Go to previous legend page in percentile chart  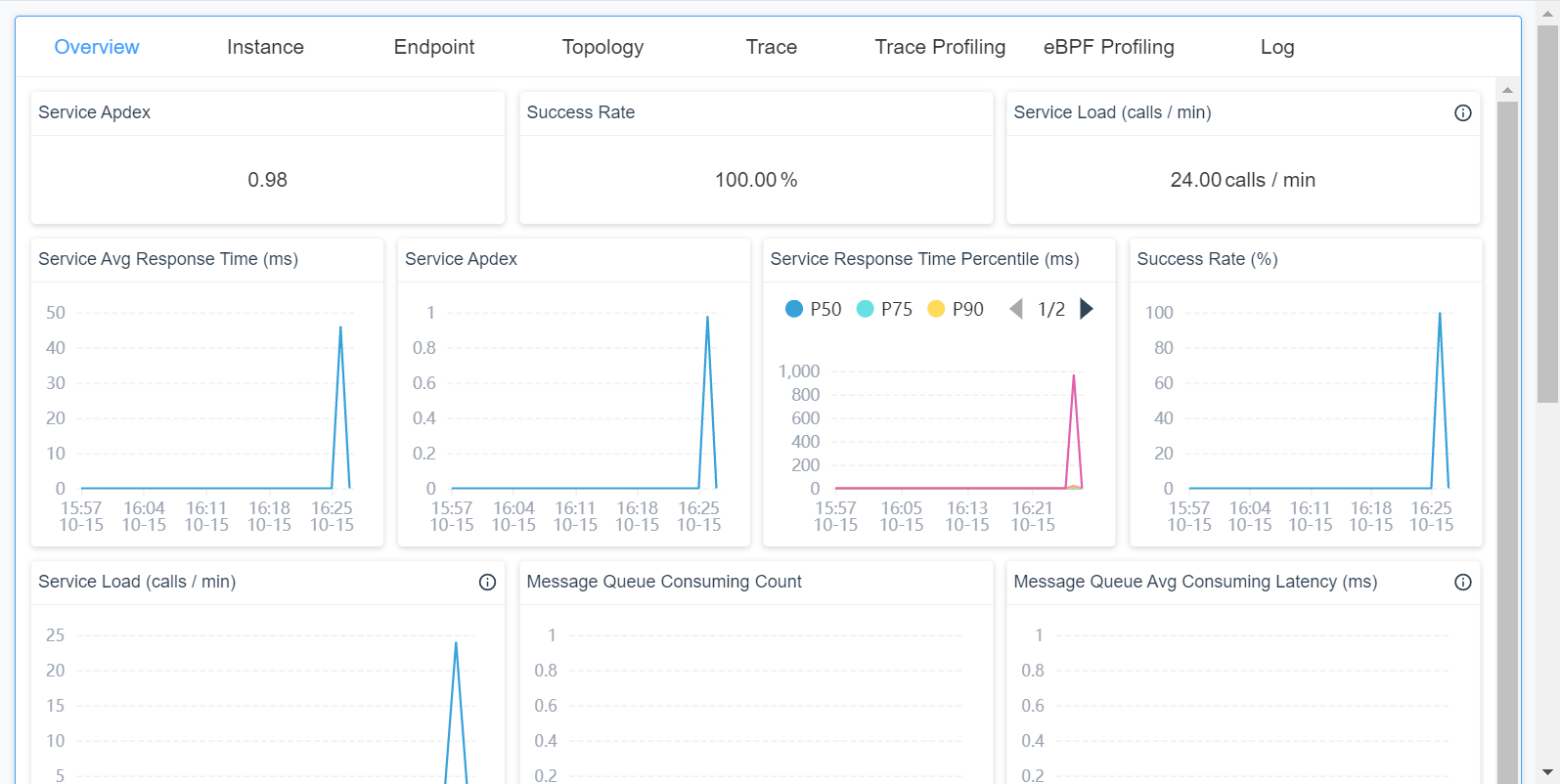(1016, 309)
